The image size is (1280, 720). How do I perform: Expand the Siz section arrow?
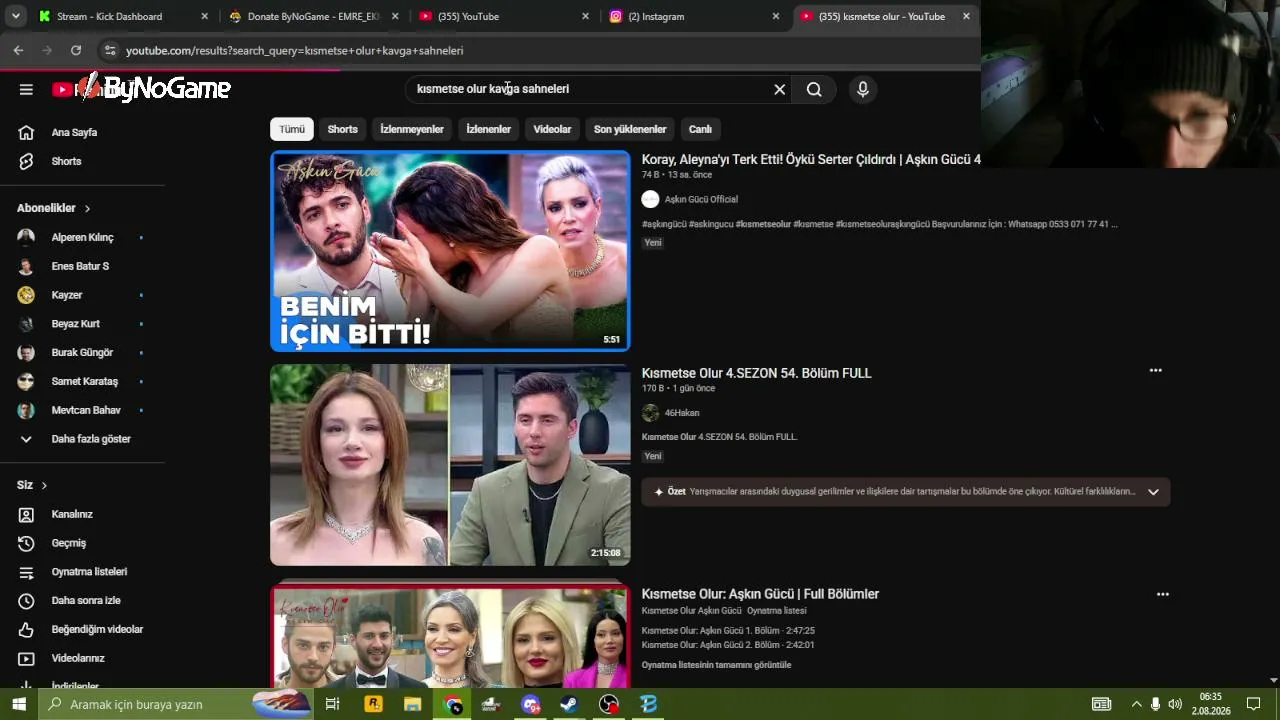point(44,485)
